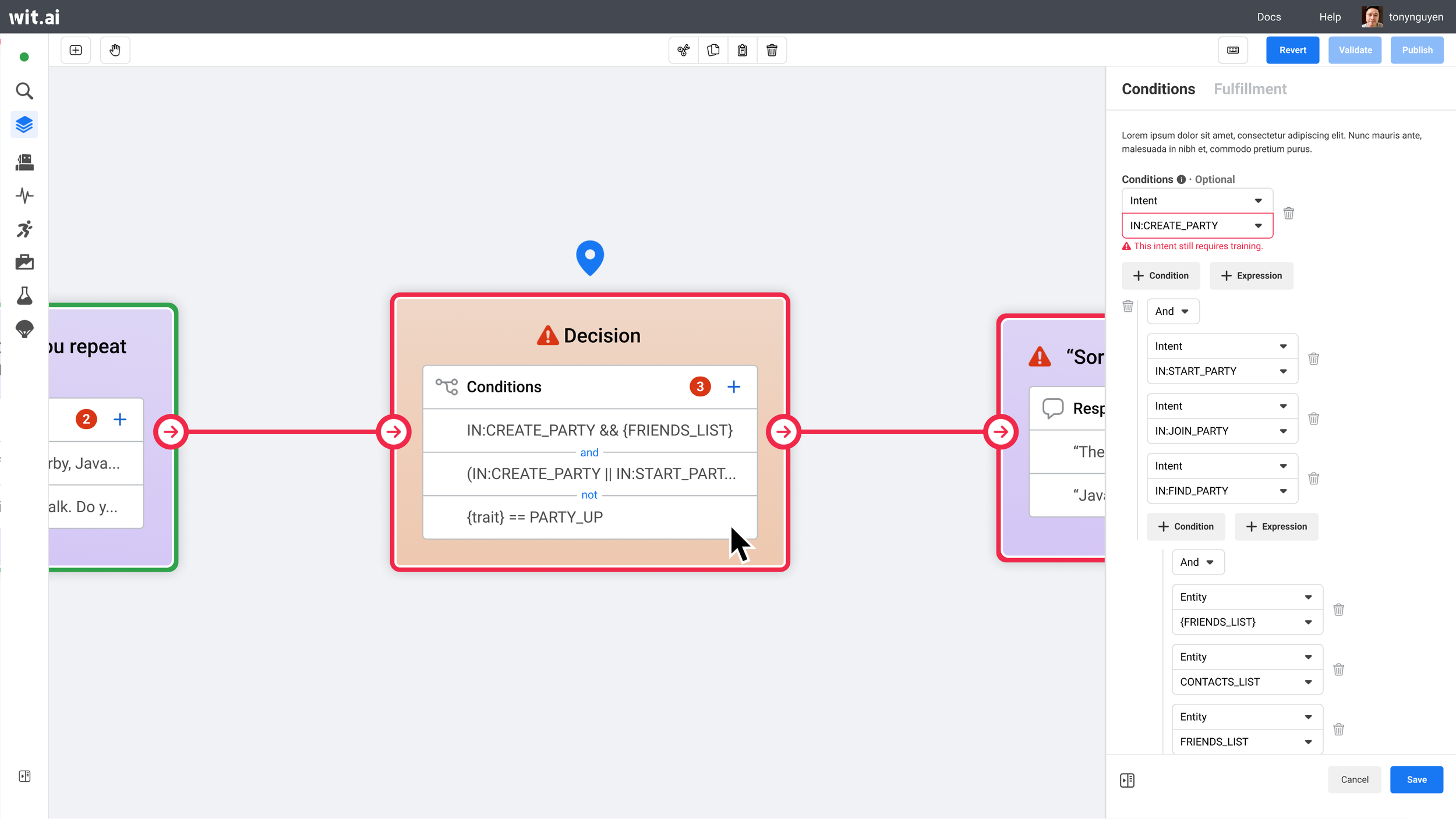Toggle left sidebar panel icon at bottom
This screenshot has height=819, width=1456.
click(x=24, y=776)
